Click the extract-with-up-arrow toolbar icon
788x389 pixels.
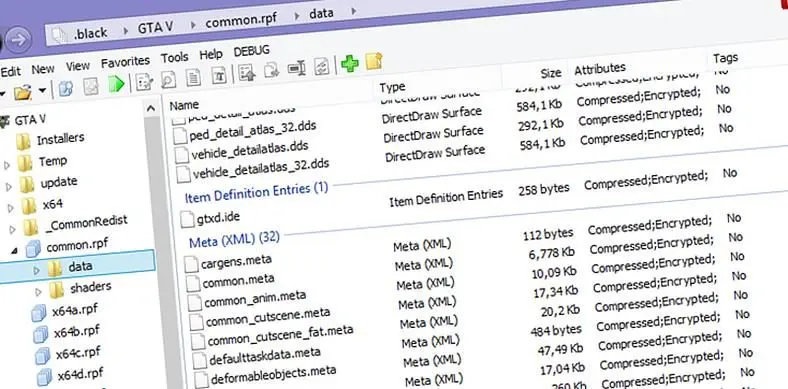(x=247, y=73)
